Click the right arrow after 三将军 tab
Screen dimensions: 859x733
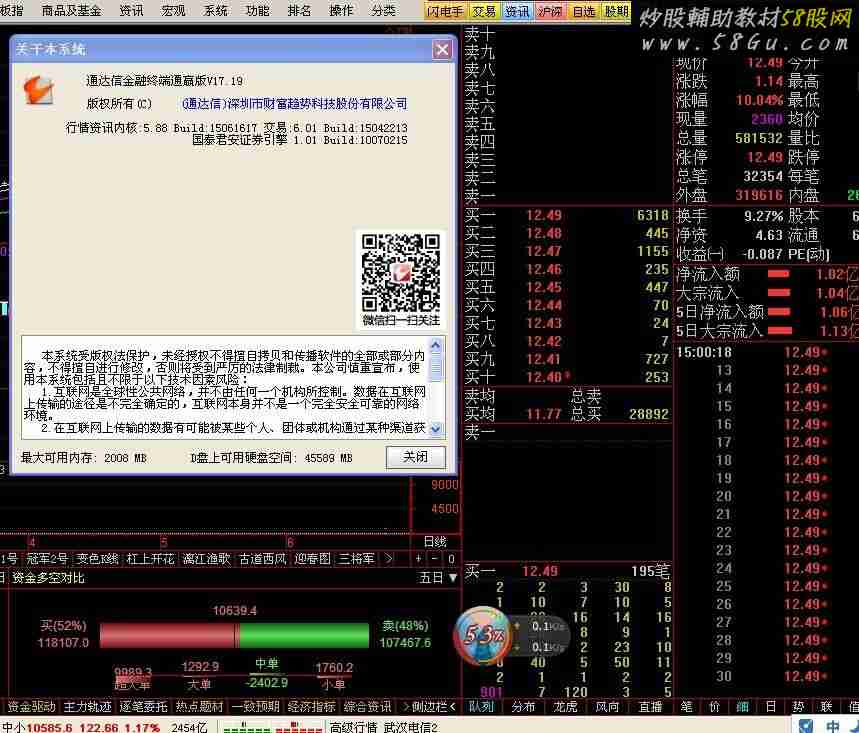[x=388, y=559]
